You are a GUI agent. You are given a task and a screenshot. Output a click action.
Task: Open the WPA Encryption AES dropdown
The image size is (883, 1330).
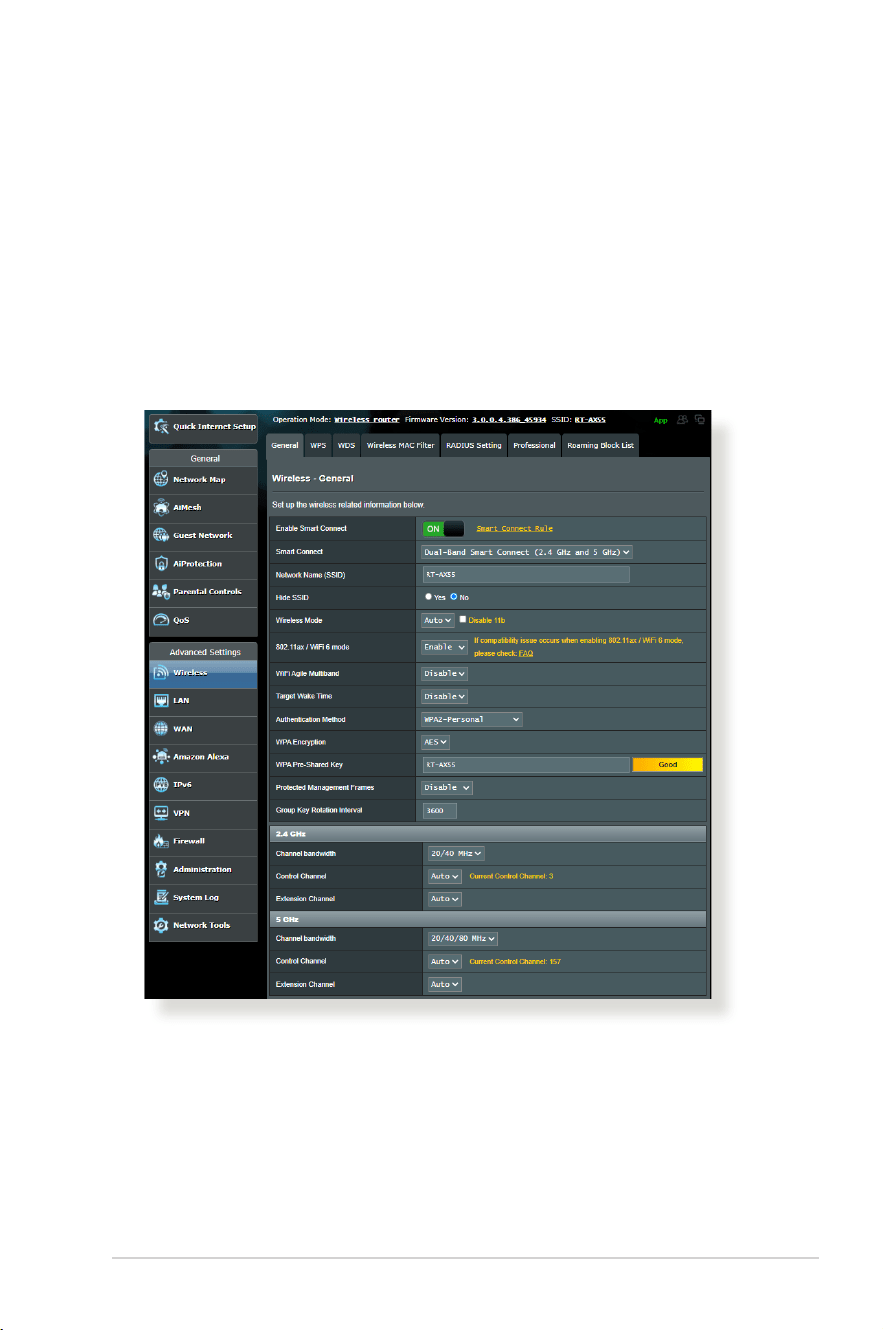[x=436, y=742]
